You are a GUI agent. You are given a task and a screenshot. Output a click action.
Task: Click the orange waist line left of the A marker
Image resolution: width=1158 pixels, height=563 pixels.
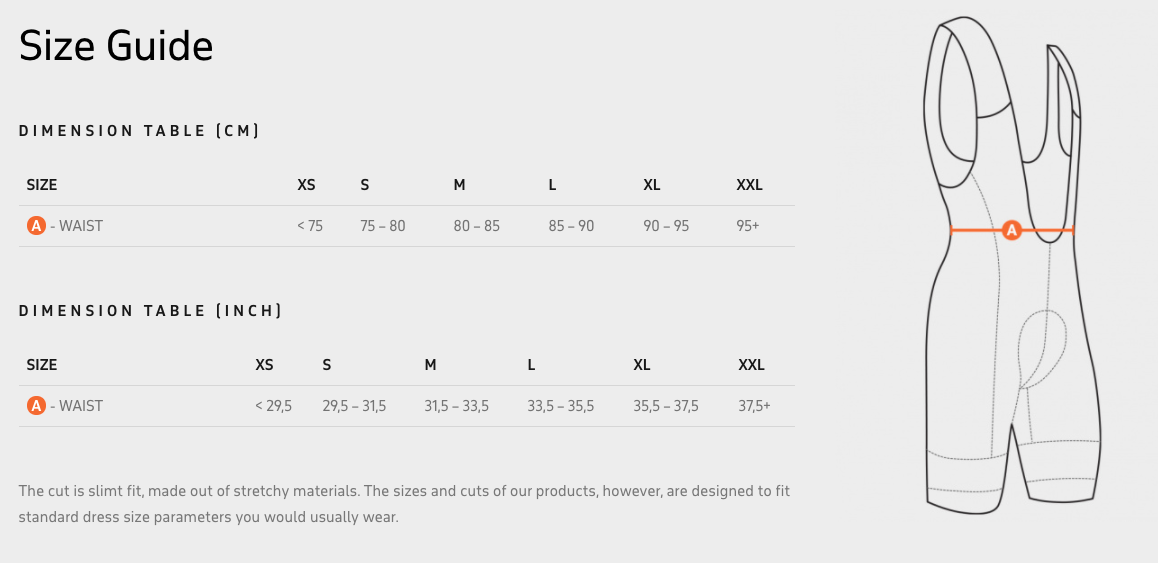pos(975,231)
